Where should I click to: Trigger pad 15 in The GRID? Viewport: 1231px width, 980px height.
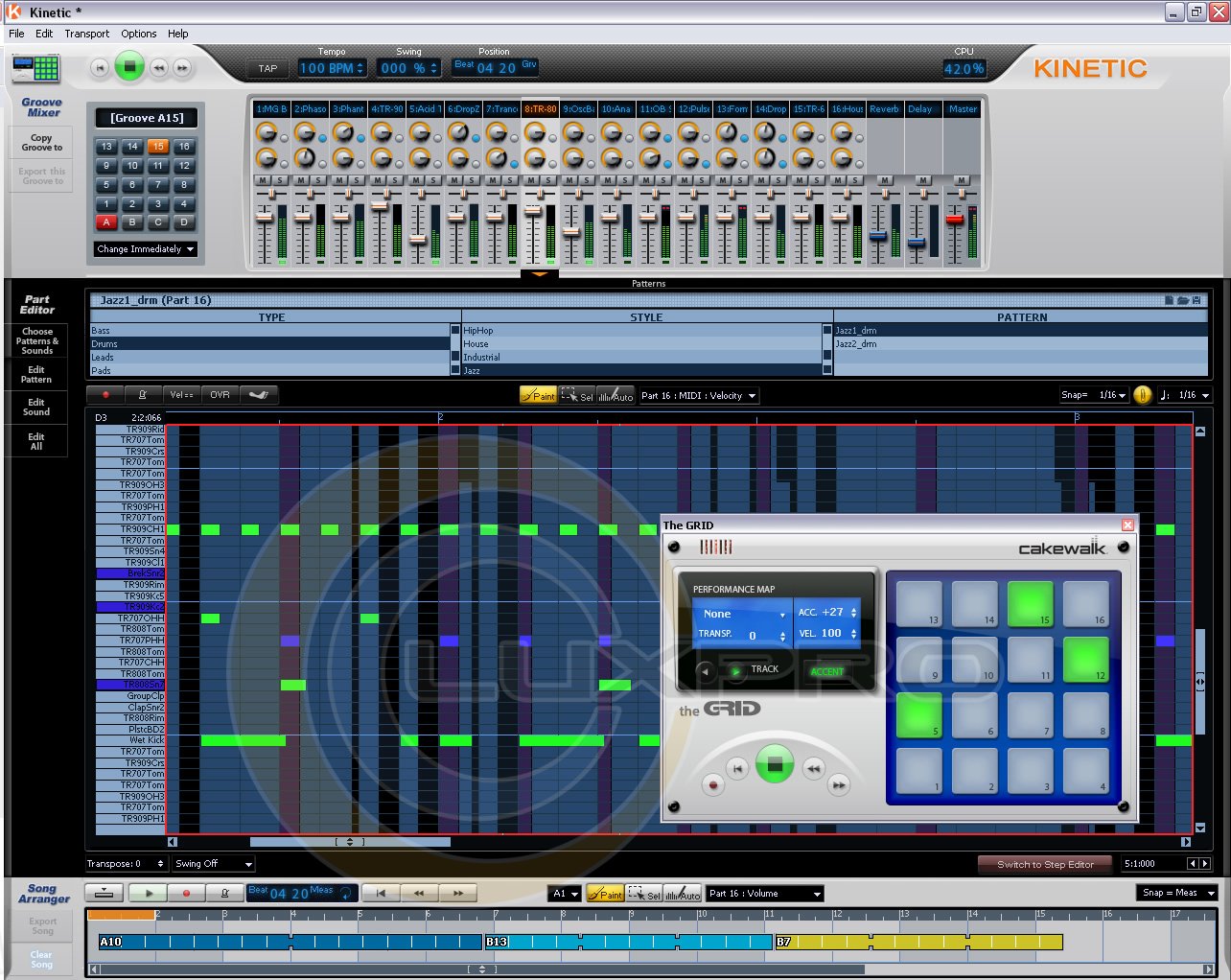[1030, 604]
